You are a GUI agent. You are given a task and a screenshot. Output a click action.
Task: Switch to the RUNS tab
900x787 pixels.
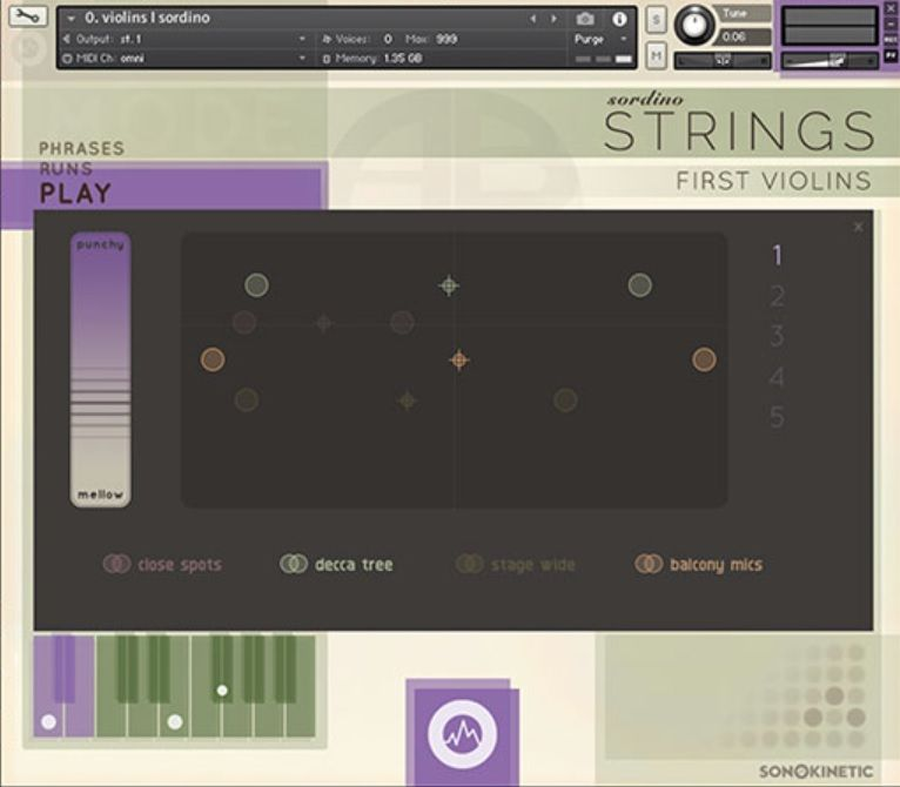[x=65, y=169]
